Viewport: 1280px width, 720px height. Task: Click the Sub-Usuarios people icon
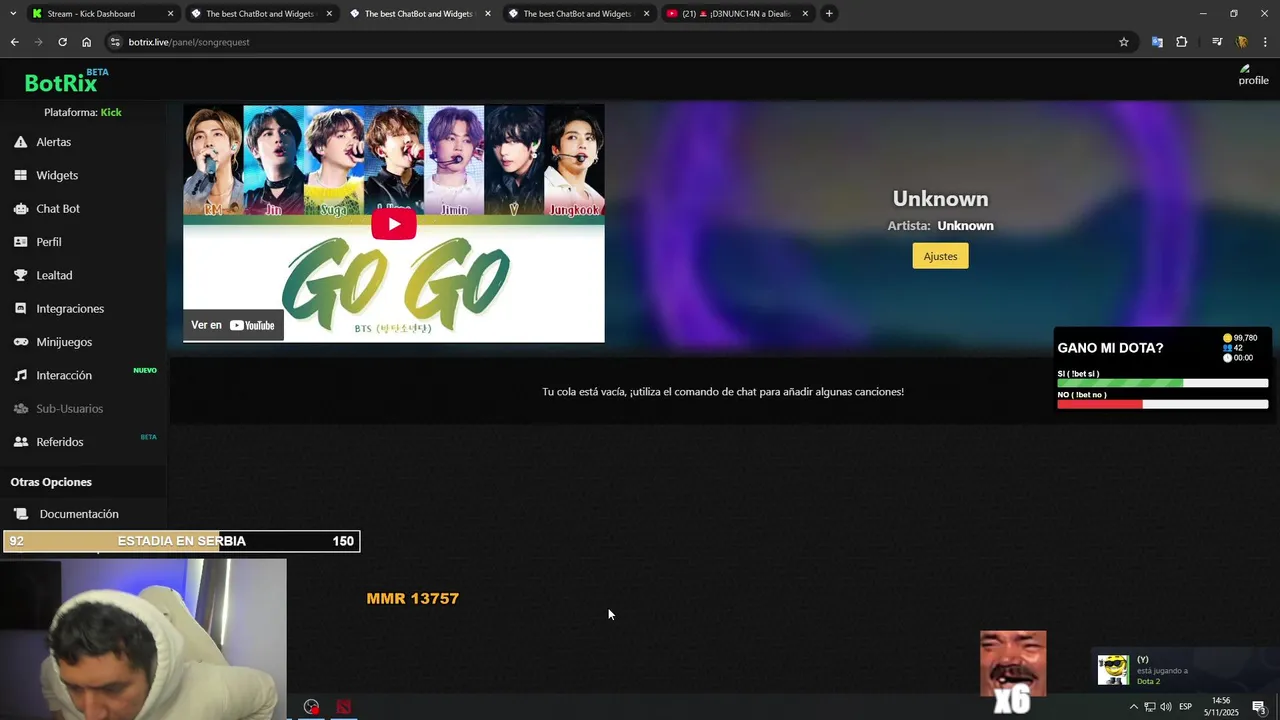point(20,409)
